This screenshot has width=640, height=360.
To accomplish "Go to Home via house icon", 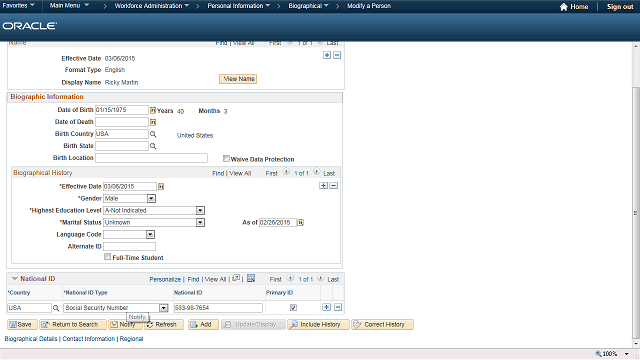I will 564,7.
